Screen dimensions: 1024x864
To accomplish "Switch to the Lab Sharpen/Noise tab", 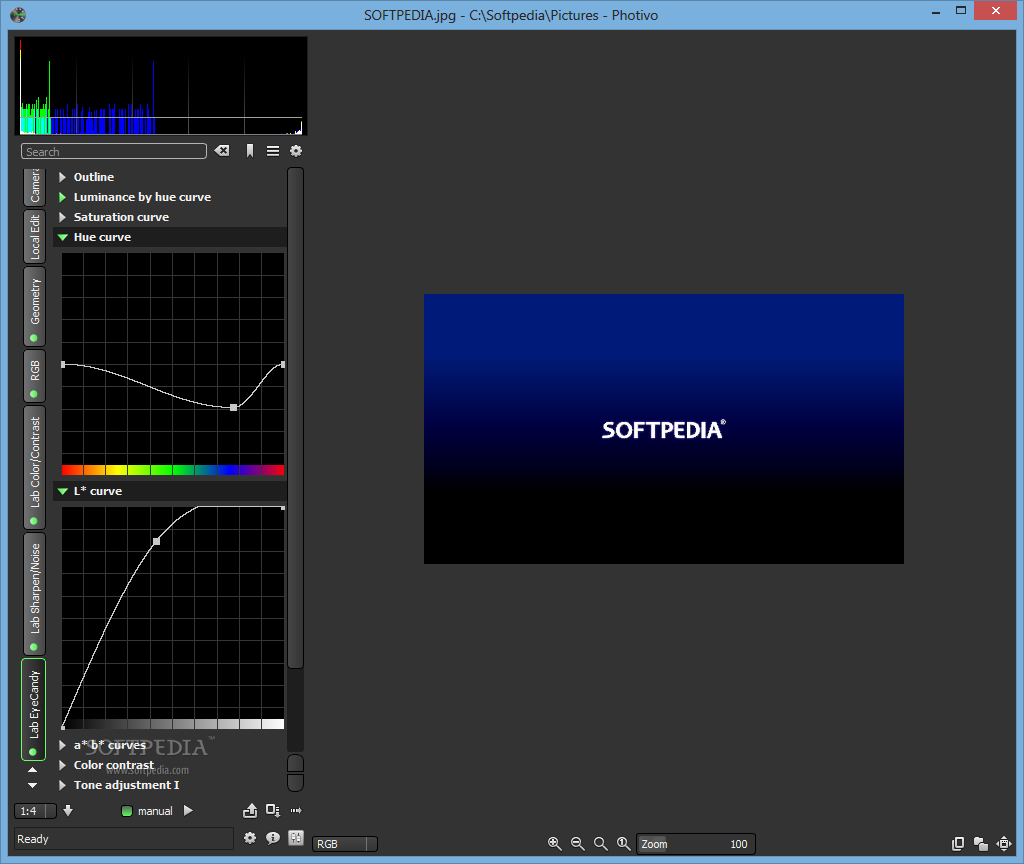I will tap(34, 594).
